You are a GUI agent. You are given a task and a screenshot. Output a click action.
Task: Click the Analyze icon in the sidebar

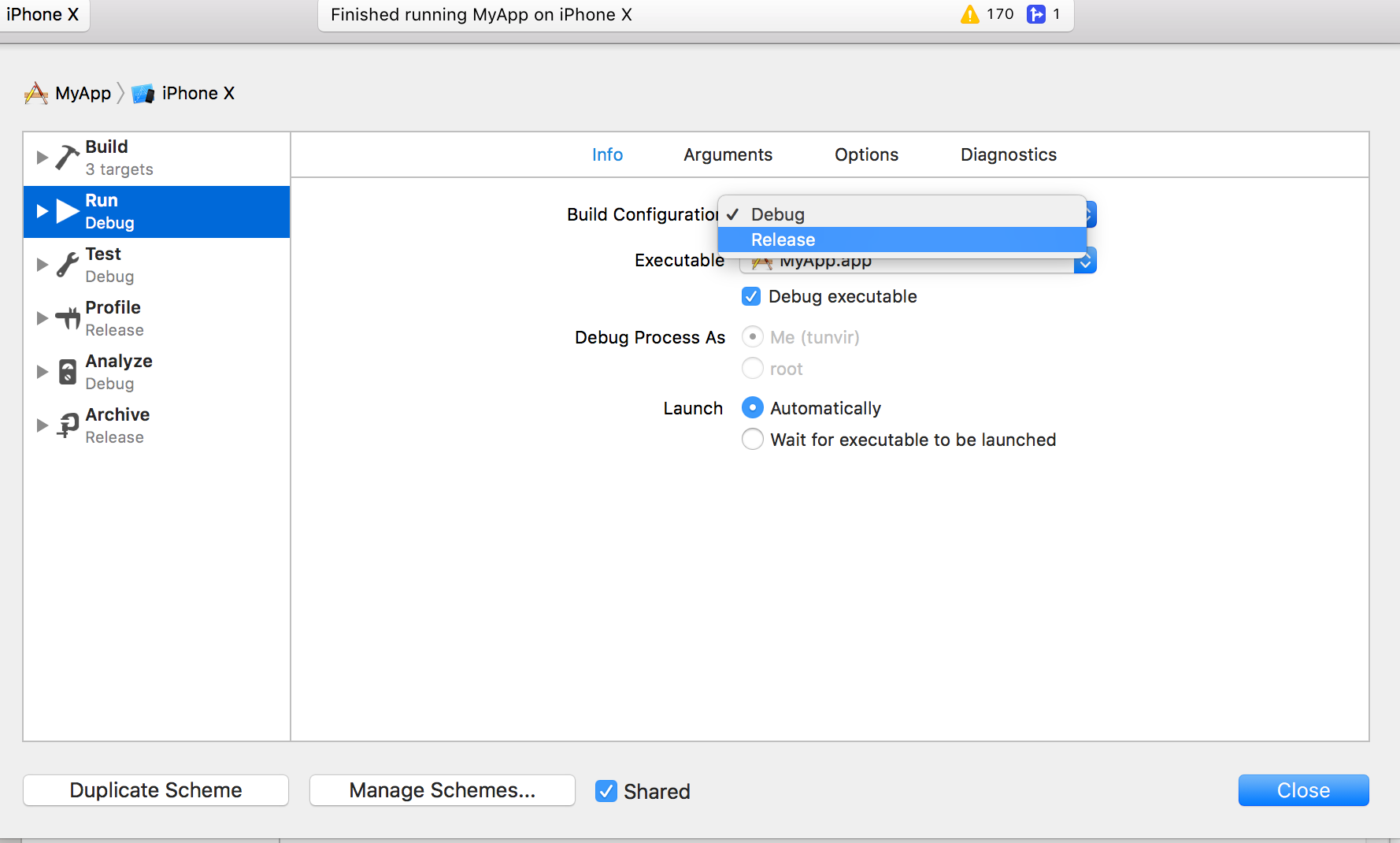pyautogui.click(x=68, y=372)
